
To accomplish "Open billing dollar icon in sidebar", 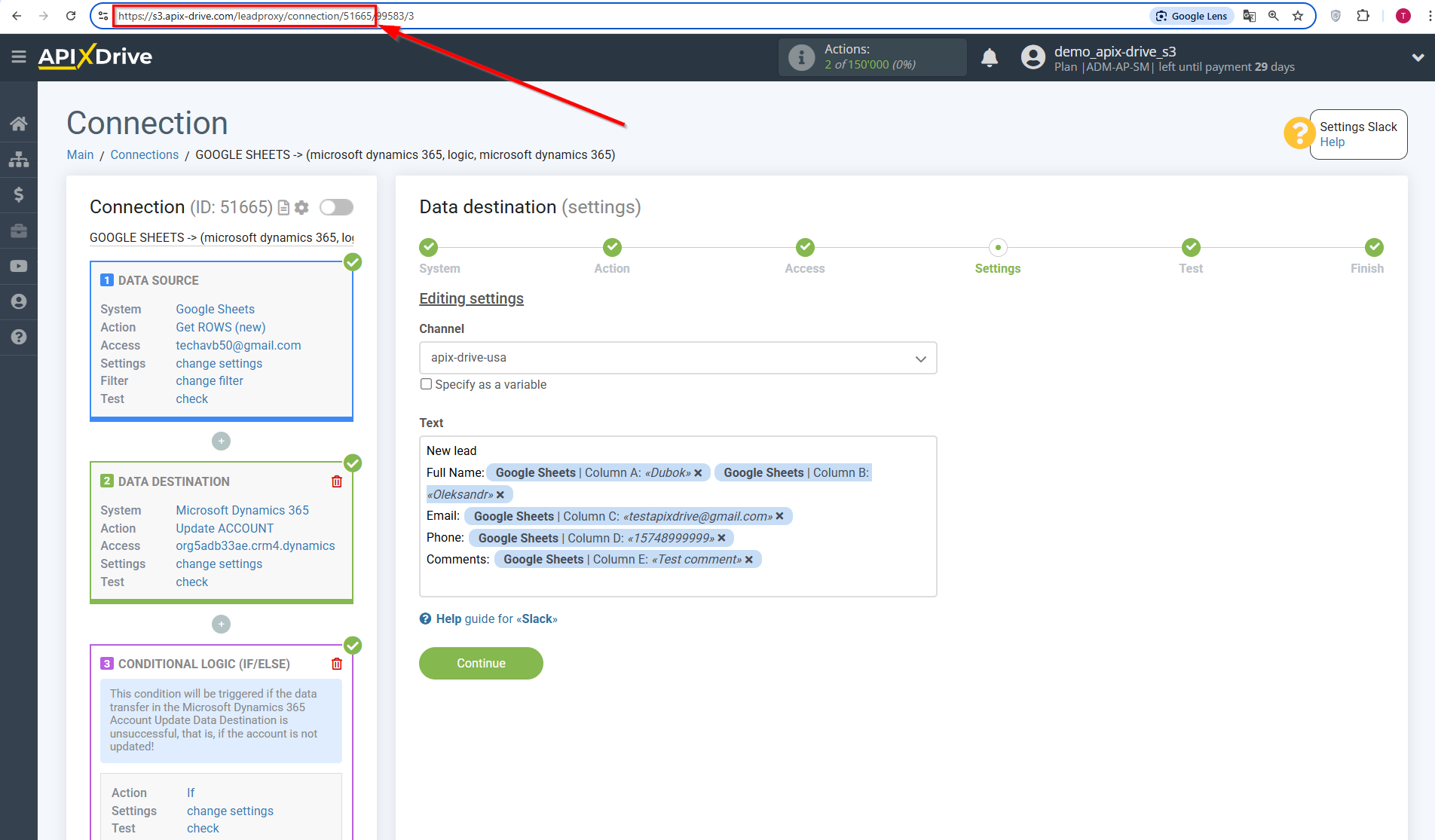I will [19, 194].
